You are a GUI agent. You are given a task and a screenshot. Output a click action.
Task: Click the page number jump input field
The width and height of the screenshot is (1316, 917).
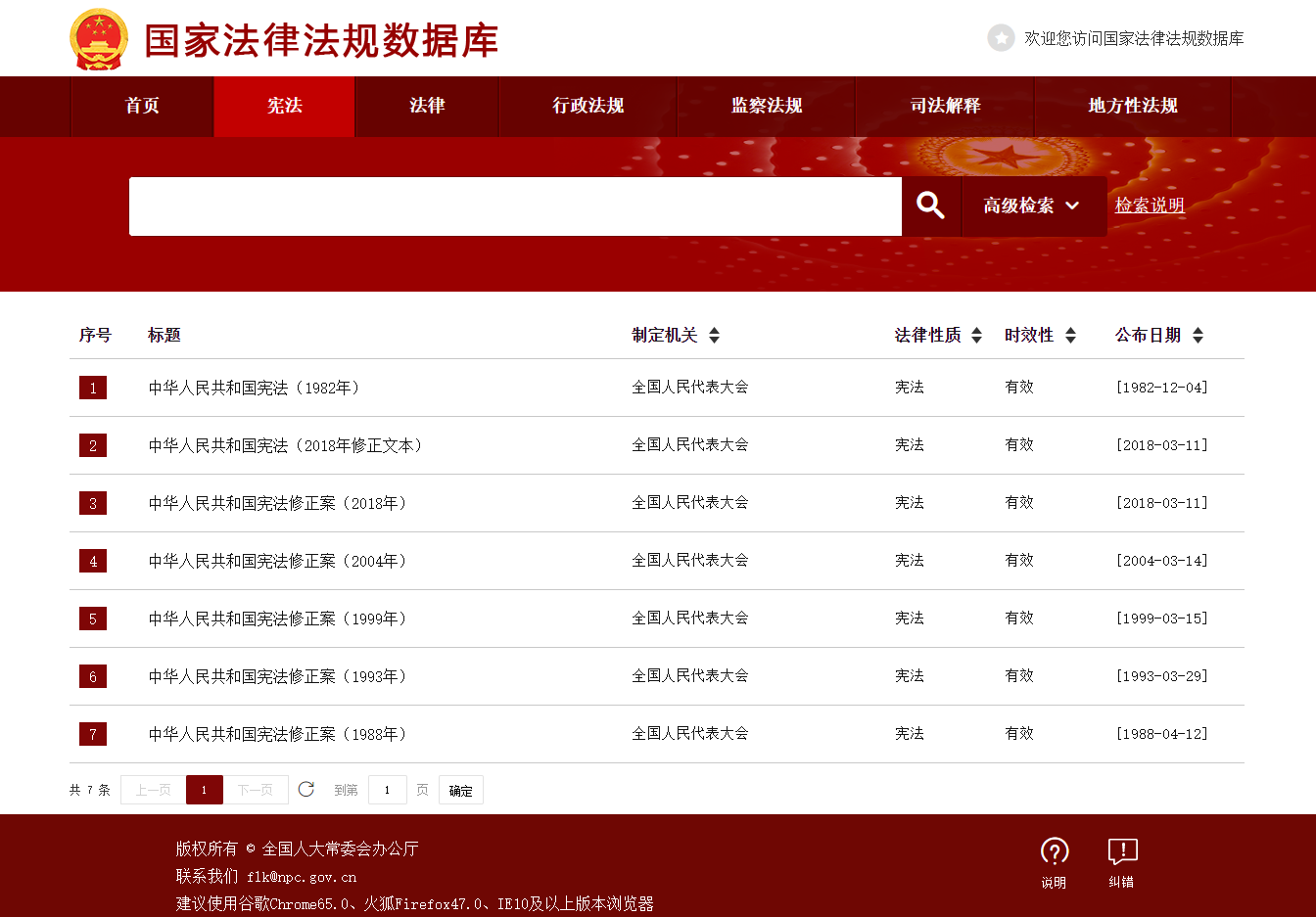point(388,790)
